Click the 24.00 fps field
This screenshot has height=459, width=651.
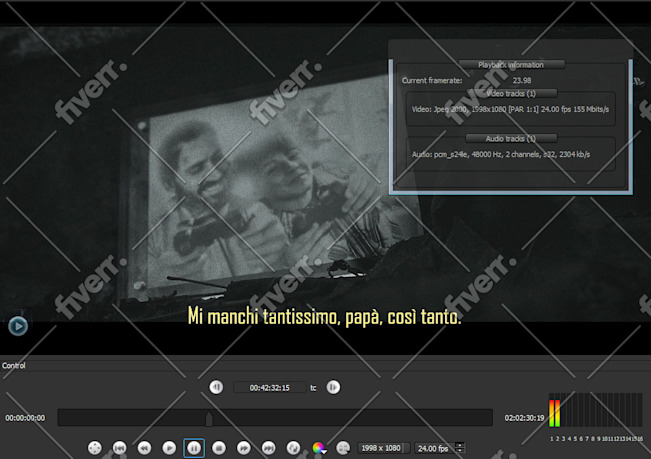point(434,449)
